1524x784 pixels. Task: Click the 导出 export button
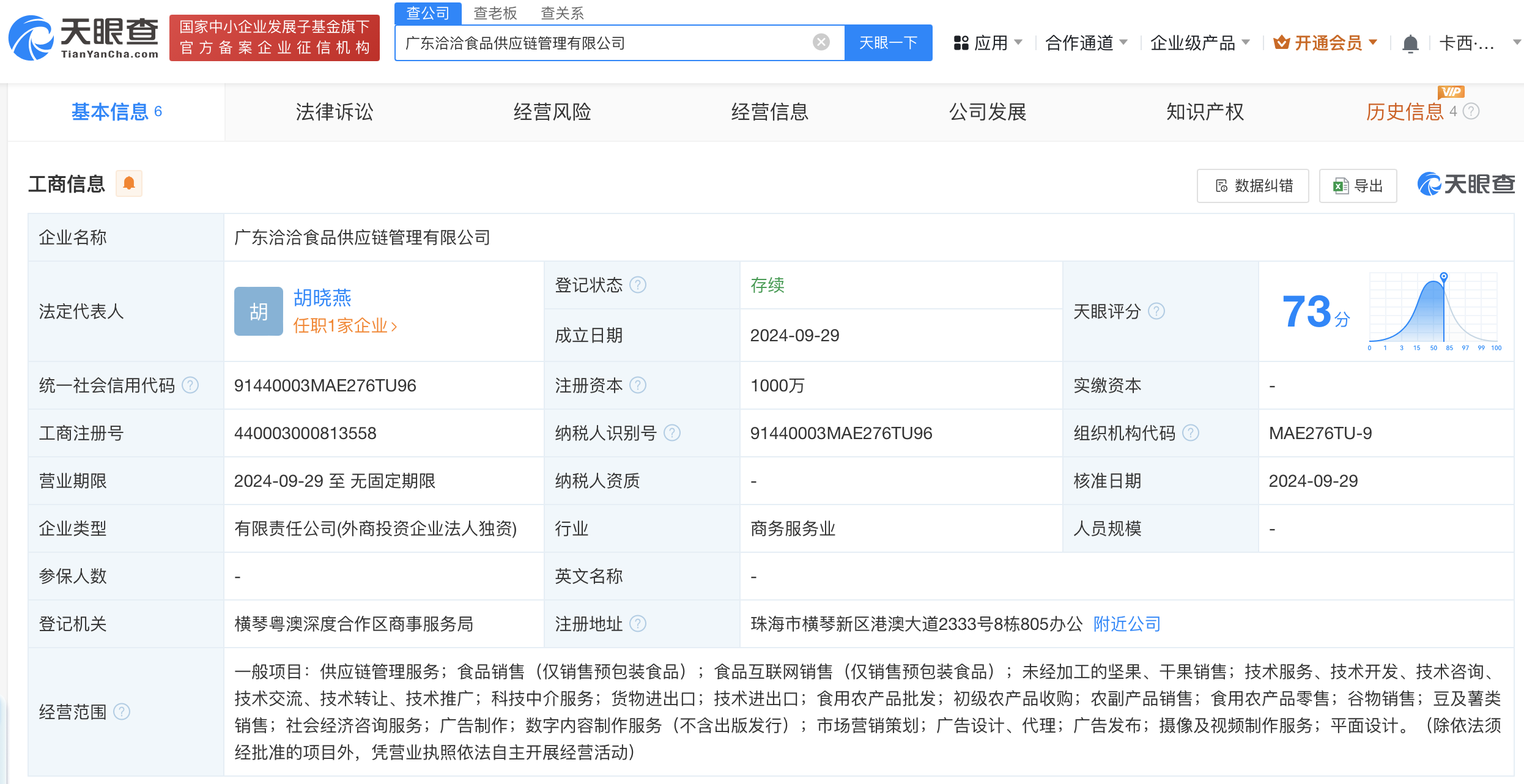coord(1358,186)
